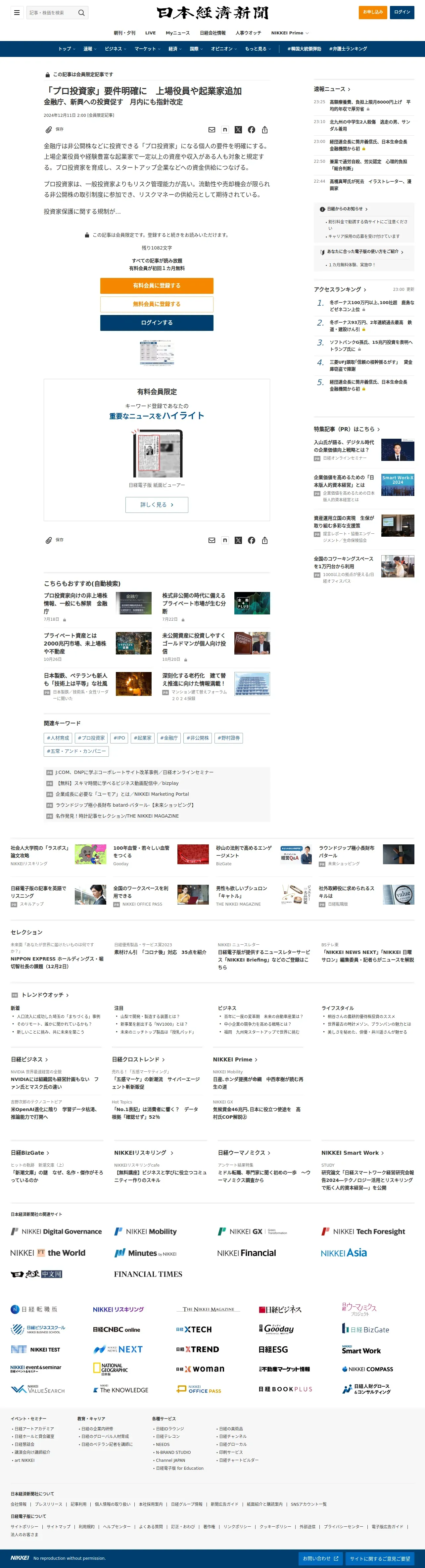Expand the 日経からのお知らせ section
This screenshot has width=425, height=1568.
[x=344, y=209]
